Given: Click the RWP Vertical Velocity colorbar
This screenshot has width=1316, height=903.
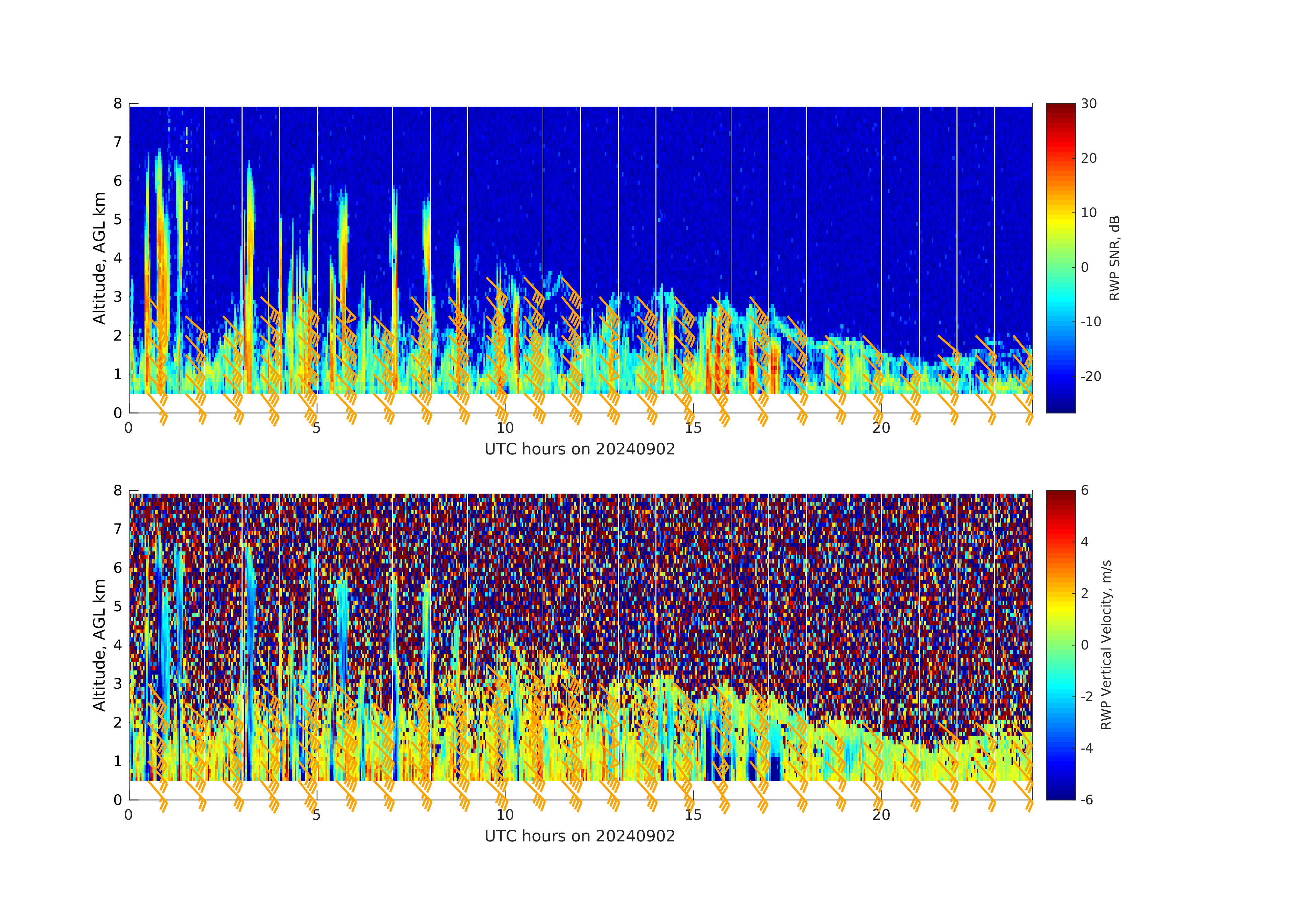Looking at the screenshot, I should (1060, 644).
